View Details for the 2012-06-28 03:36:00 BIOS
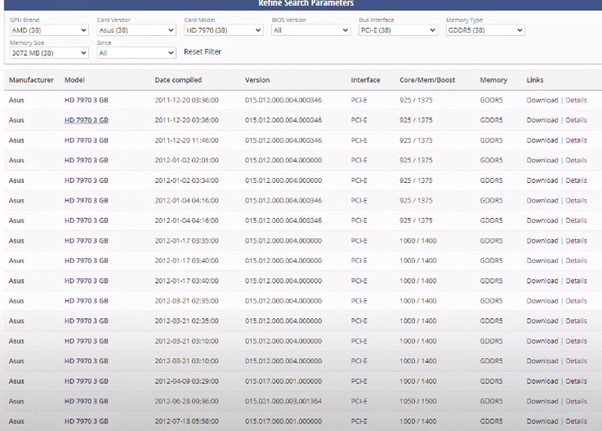Screen dimensions: 602x431 click(576, 400)
